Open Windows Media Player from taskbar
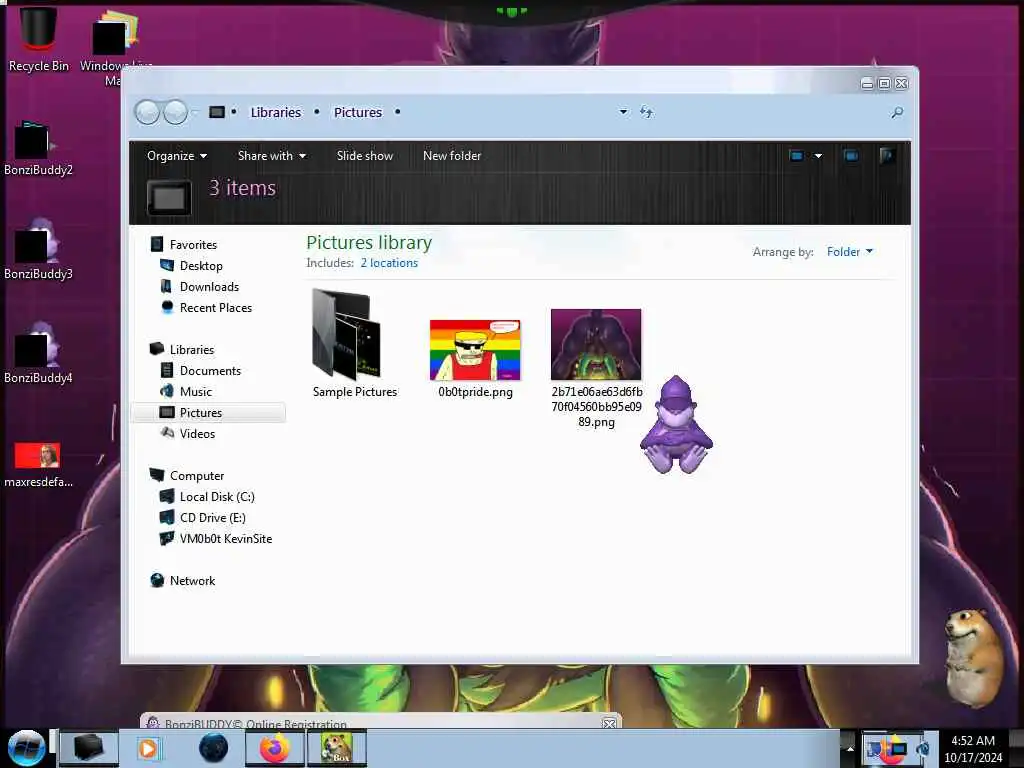Screen dimensions: 1024x768 [x=149, y=748]
